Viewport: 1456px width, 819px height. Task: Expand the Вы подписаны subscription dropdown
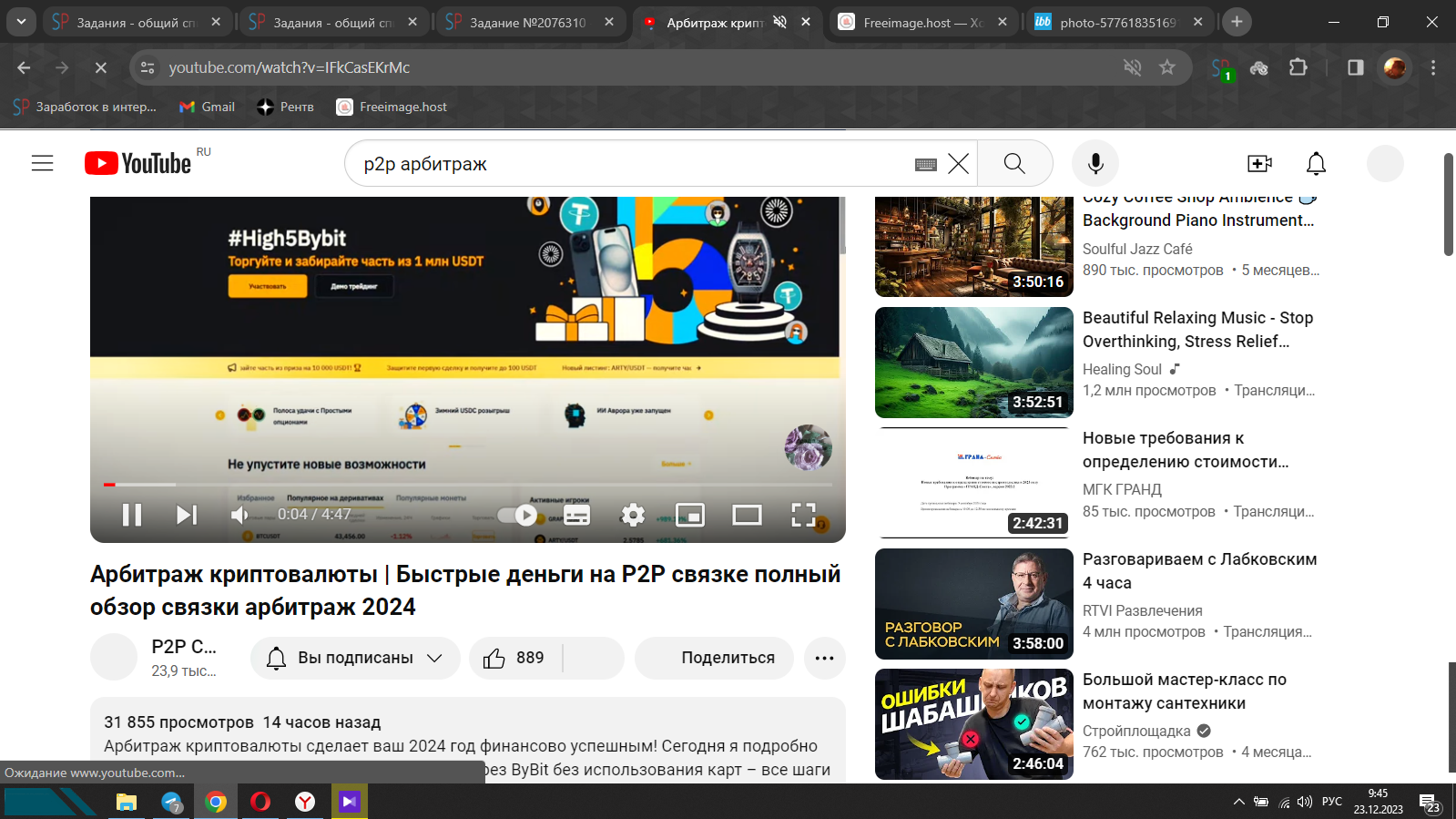[355, 658]
